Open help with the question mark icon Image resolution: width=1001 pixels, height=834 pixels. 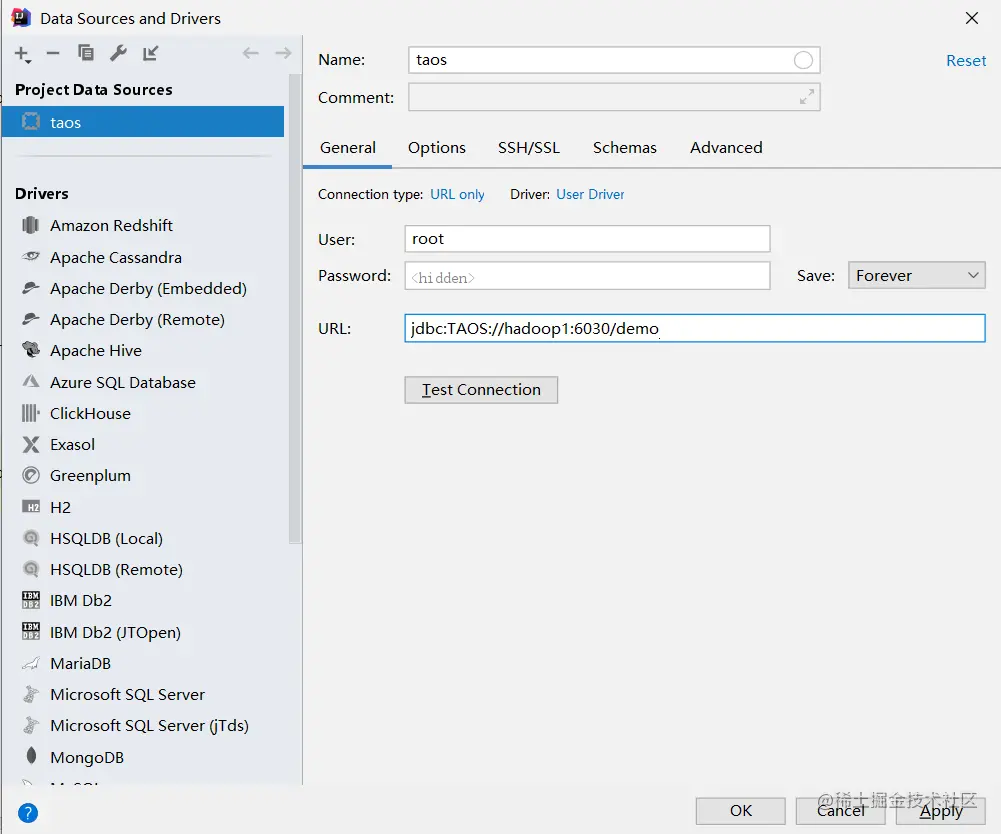(28, 813)
